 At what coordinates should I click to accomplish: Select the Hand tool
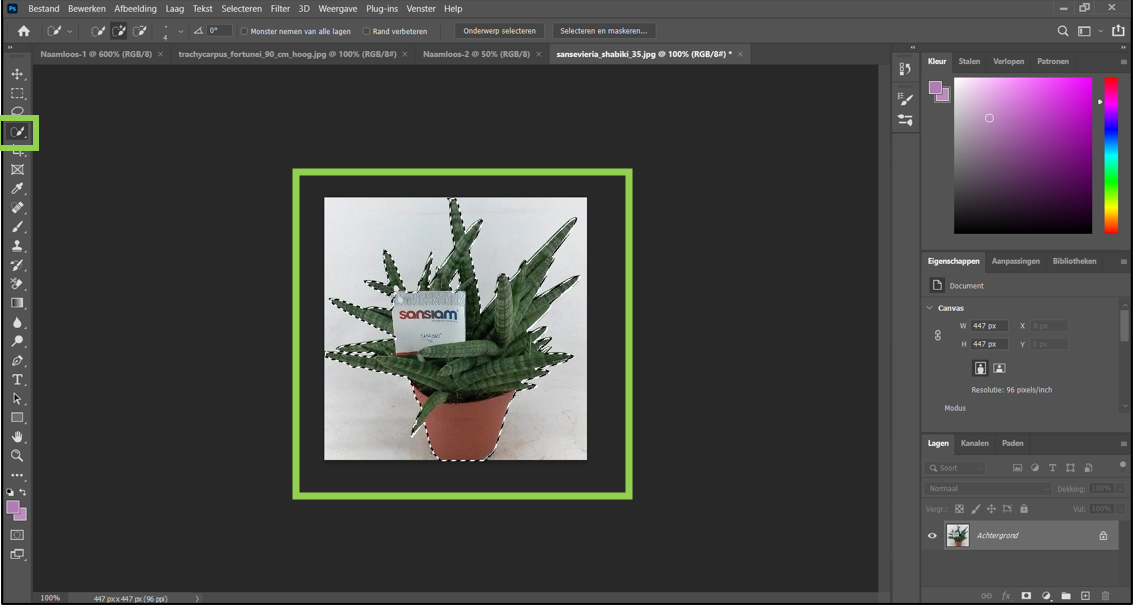pos(17,437)
